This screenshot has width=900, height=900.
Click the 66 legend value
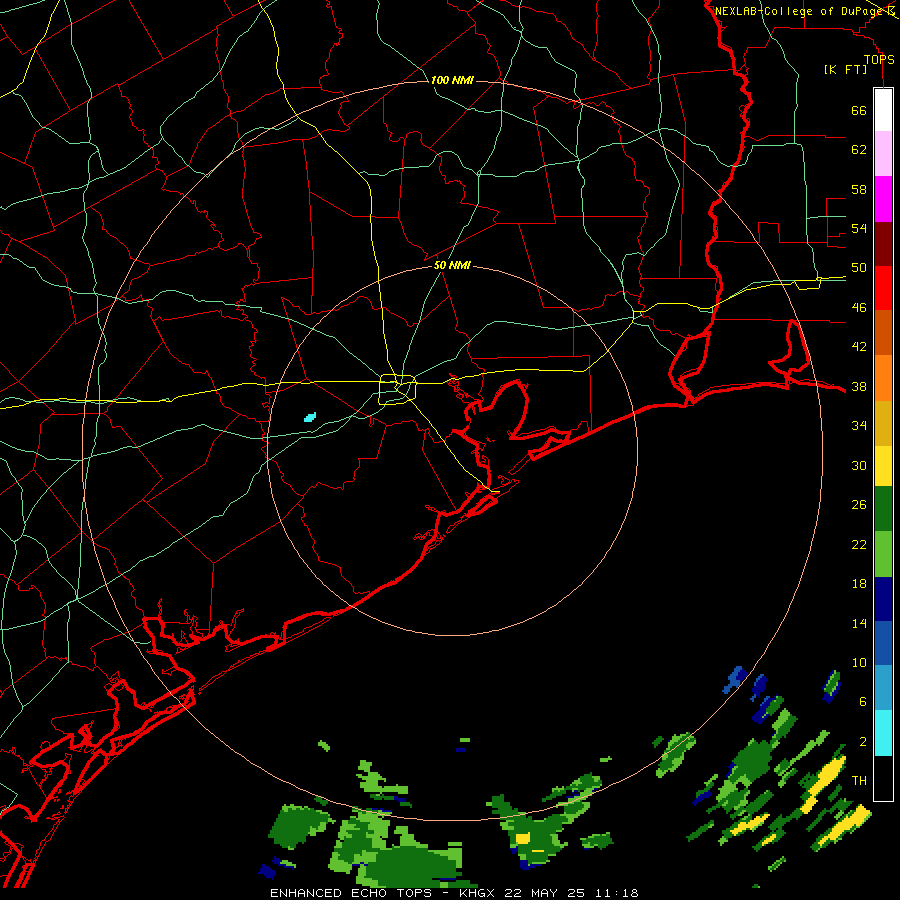coord(859,111)
